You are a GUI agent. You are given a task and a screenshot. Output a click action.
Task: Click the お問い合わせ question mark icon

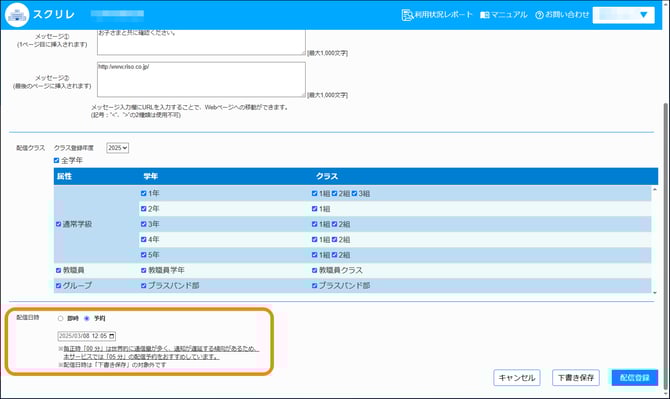tap(539, 15)
